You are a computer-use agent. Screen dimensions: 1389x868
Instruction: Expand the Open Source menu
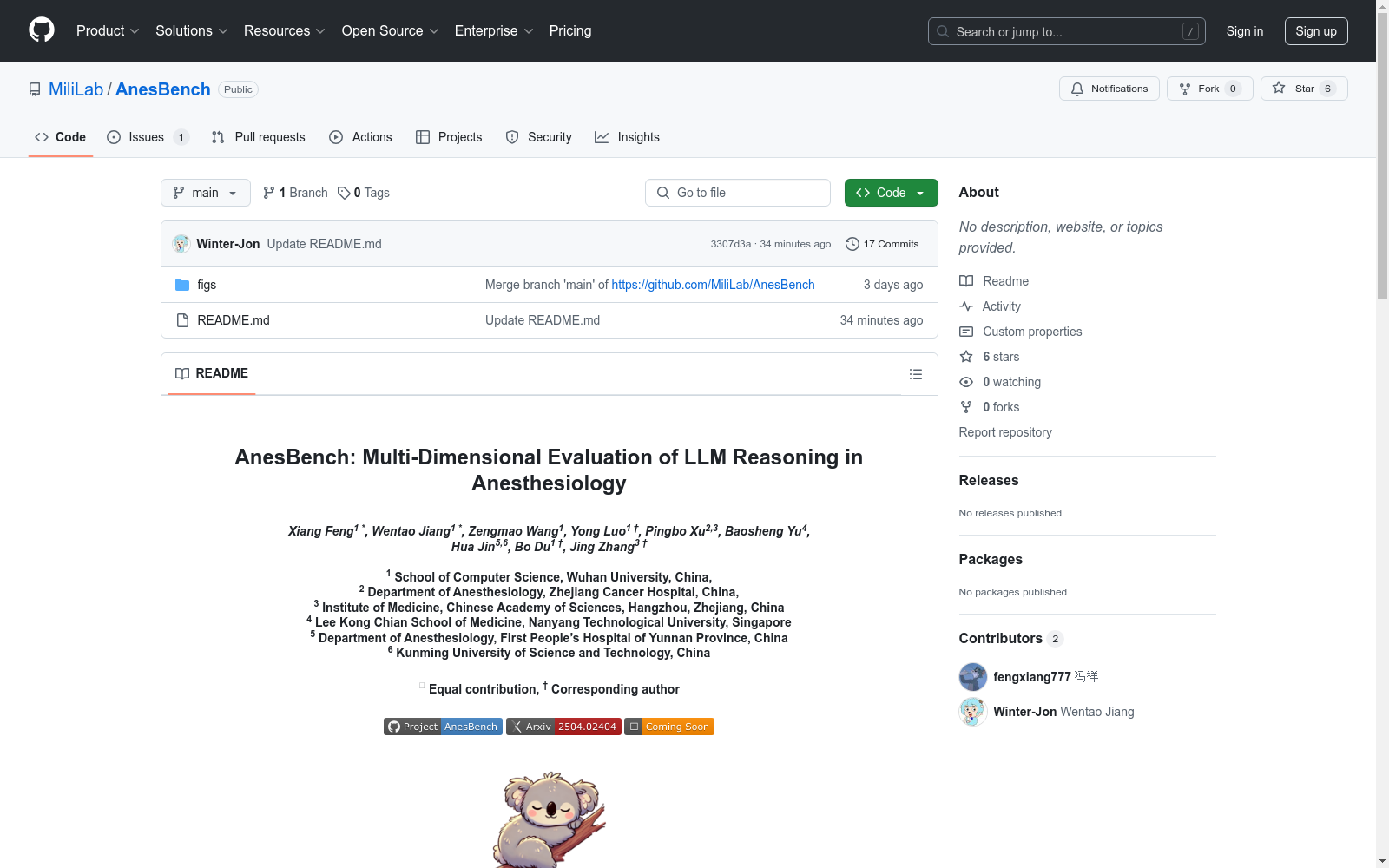tap(391, 31)
